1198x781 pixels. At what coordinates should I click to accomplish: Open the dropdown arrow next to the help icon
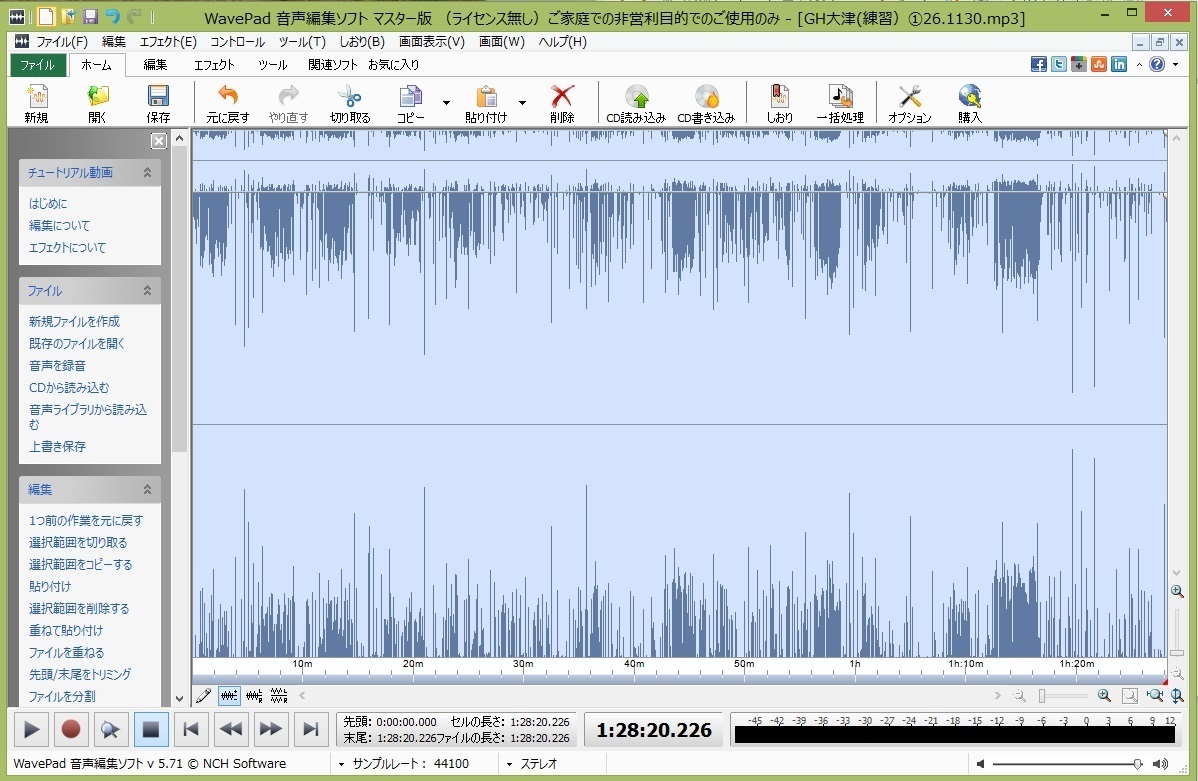(x=1175, y=65)
